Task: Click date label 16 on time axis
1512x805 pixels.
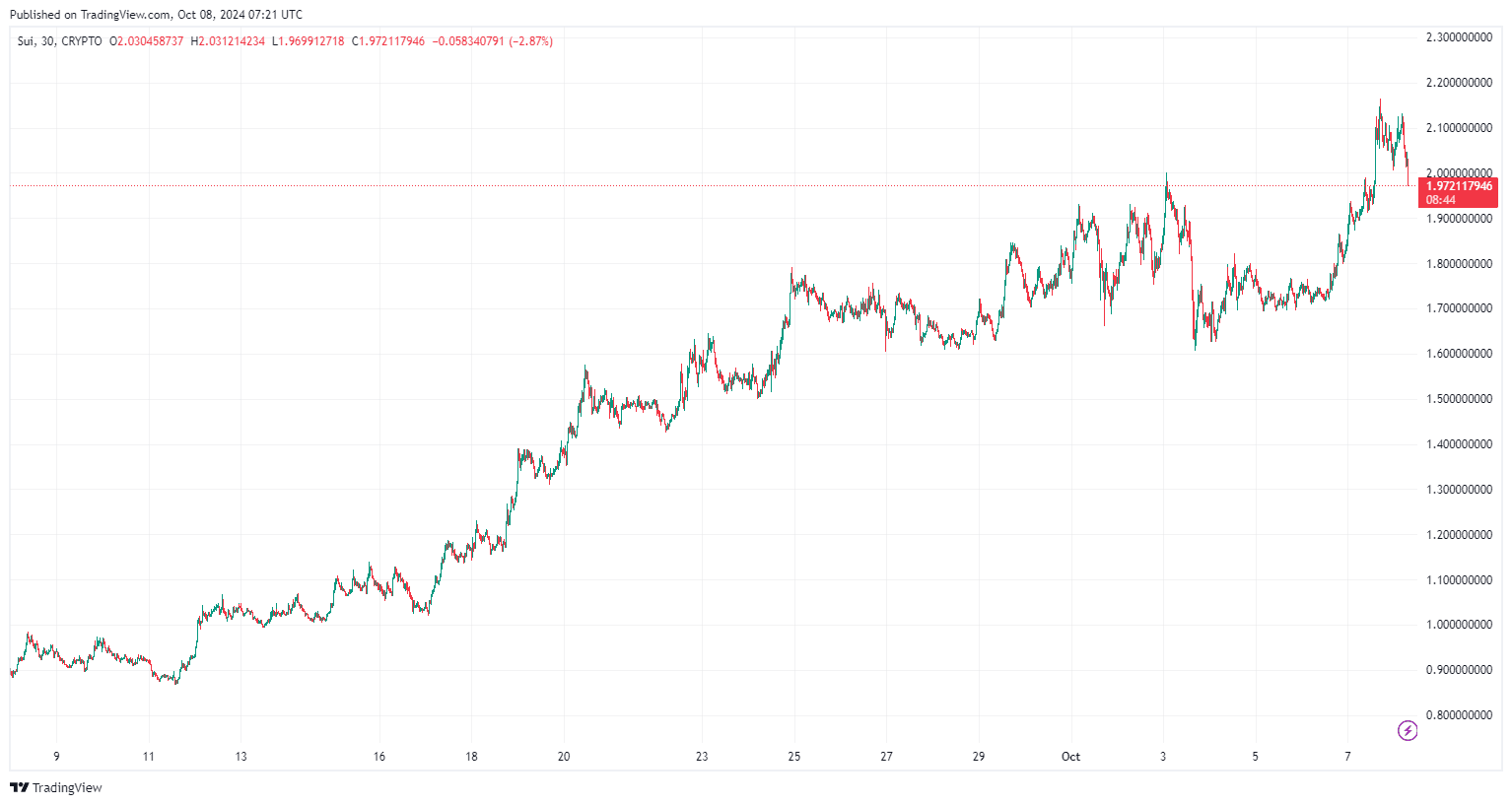Action: [x=379, y=757]
